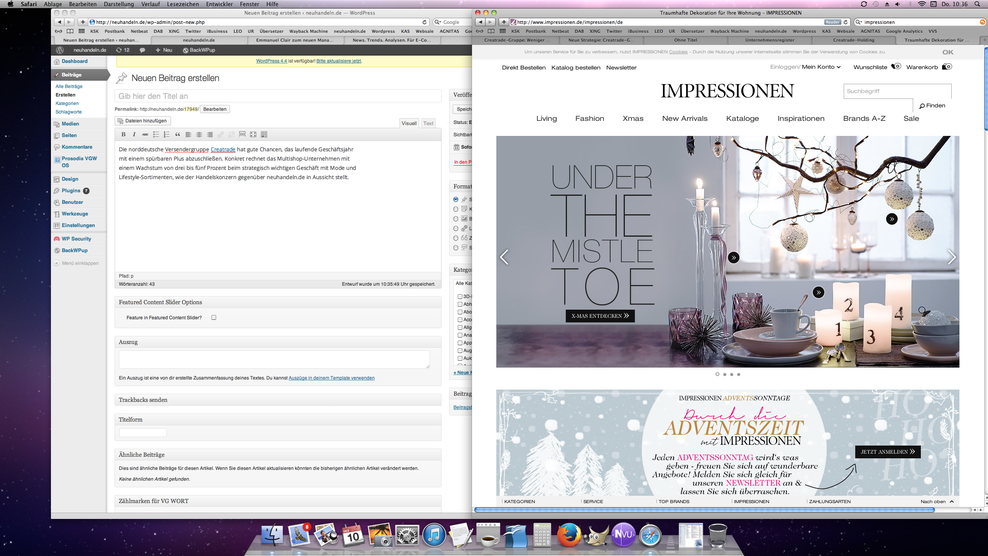The height and width of the screenshot is (556, 988).
Task: Reload the Impressionen page in Safari
Action: click(x=846, y=22)
